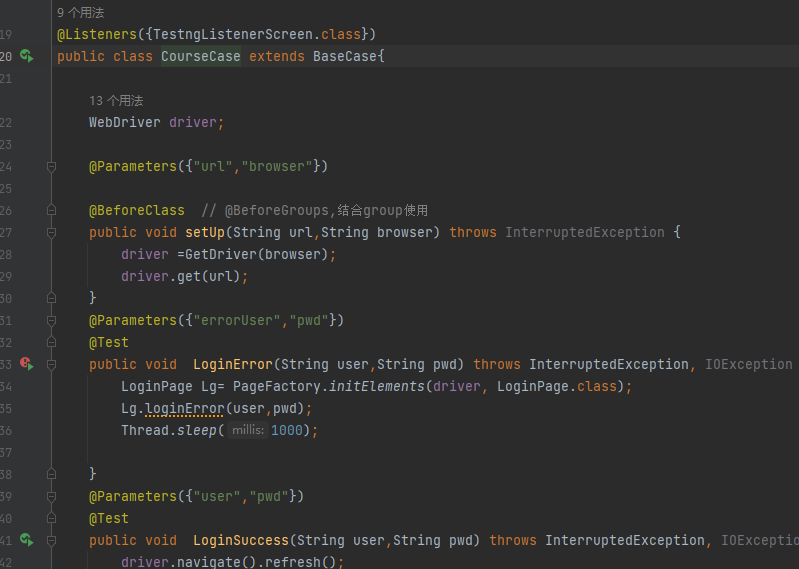Run CourseCase class via gutter run icon
The width and height of the screenshot is (799, 569).
coord(26,56)
